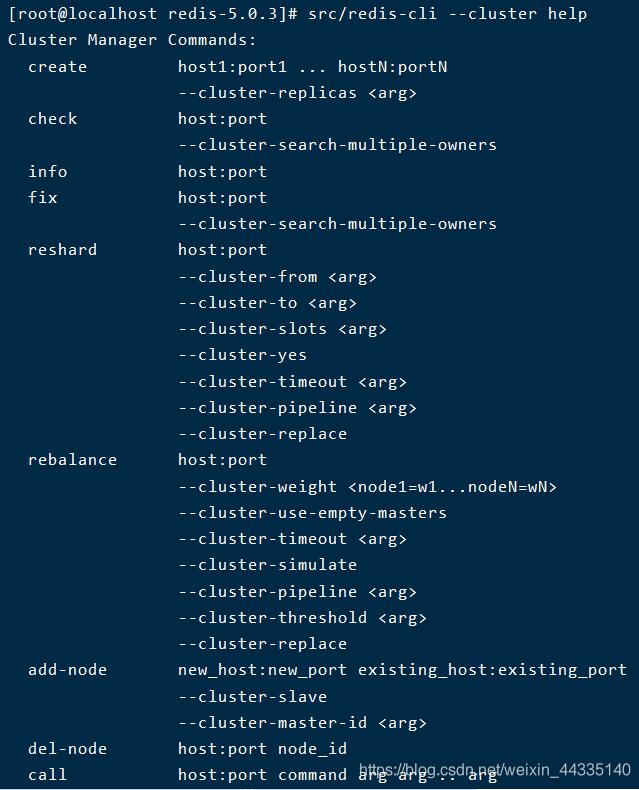The height and width of the screenshot is (790, 639).
Task: Click the 'create' command name
Action: click(57, 67)
